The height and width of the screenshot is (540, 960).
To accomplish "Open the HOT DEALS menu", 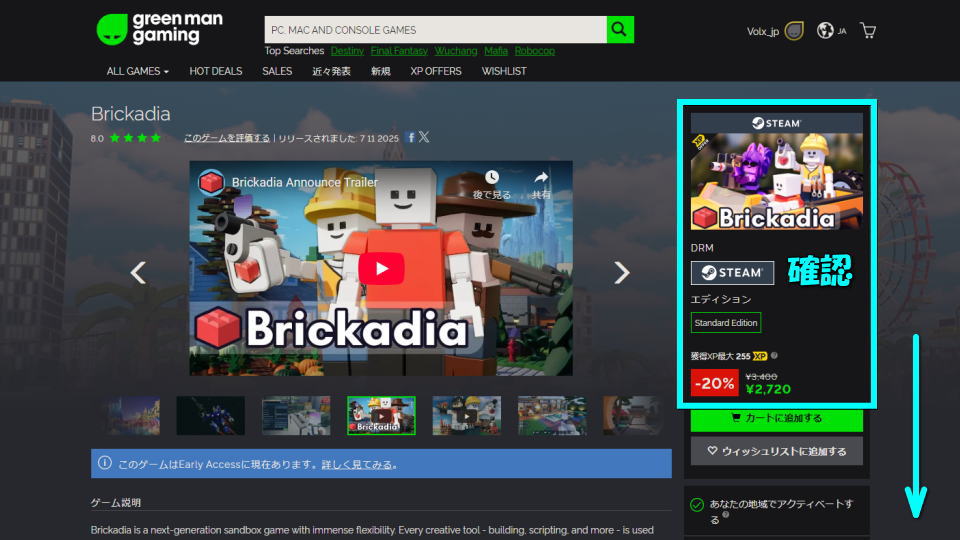I will pos(216,71).
